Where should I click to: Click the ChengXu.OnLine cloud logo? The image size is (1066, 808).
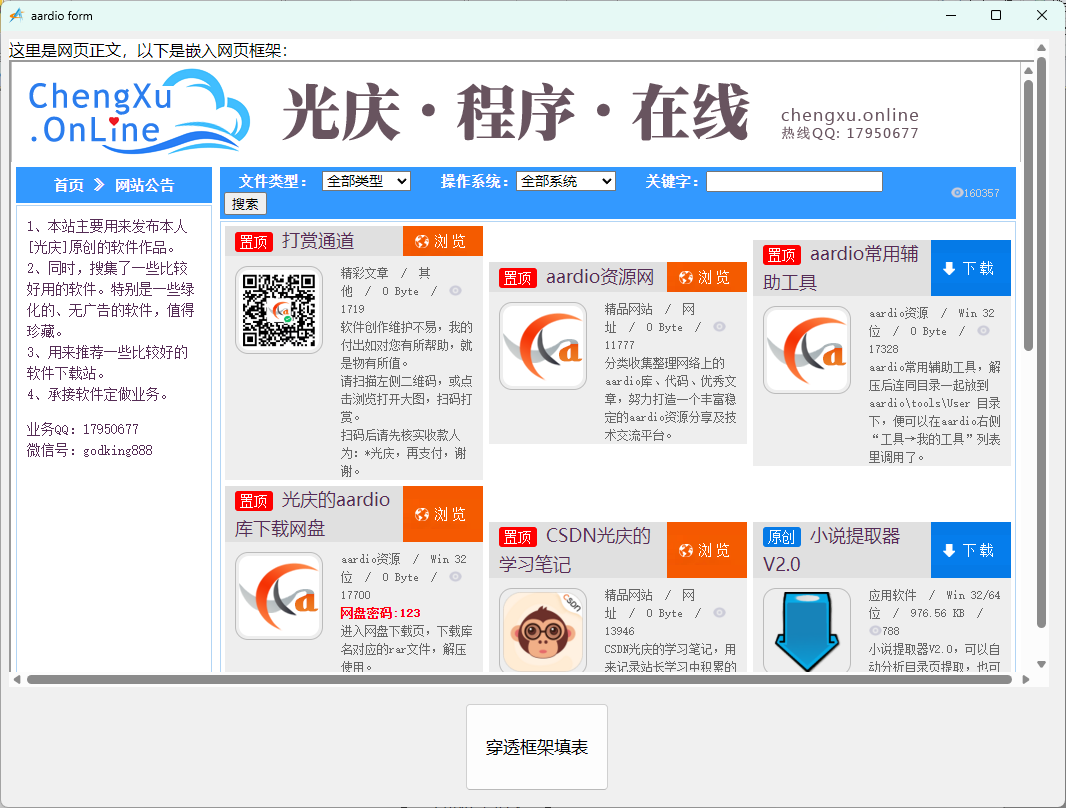138,112
